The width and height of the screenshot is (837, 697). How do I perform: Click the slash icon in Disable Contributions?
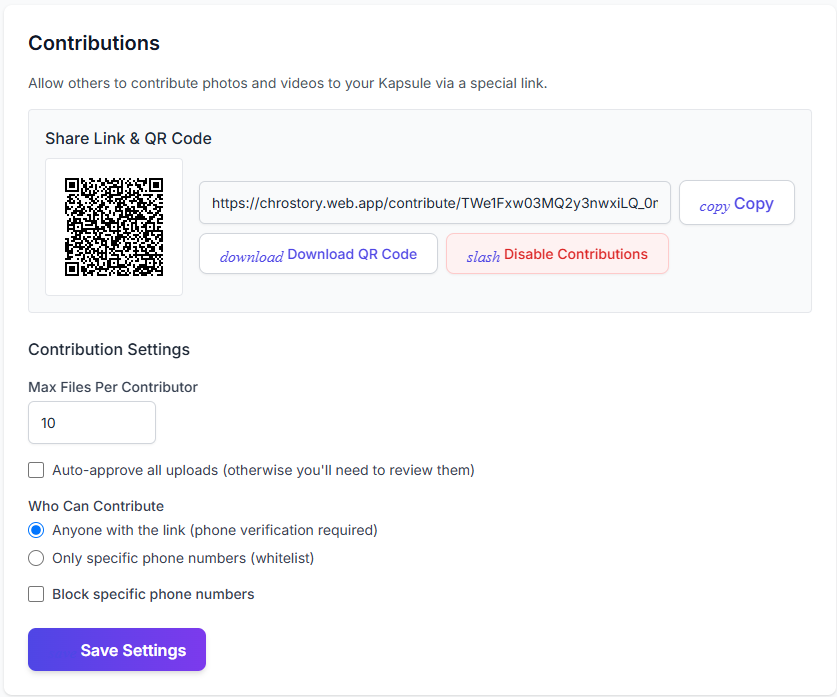pyautogui.click(x=483, y=257)
